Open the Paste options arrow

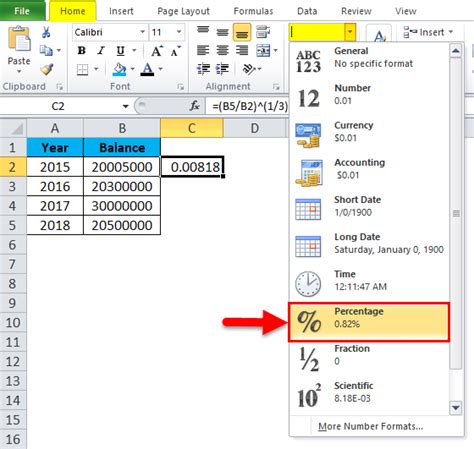[19, 71]
